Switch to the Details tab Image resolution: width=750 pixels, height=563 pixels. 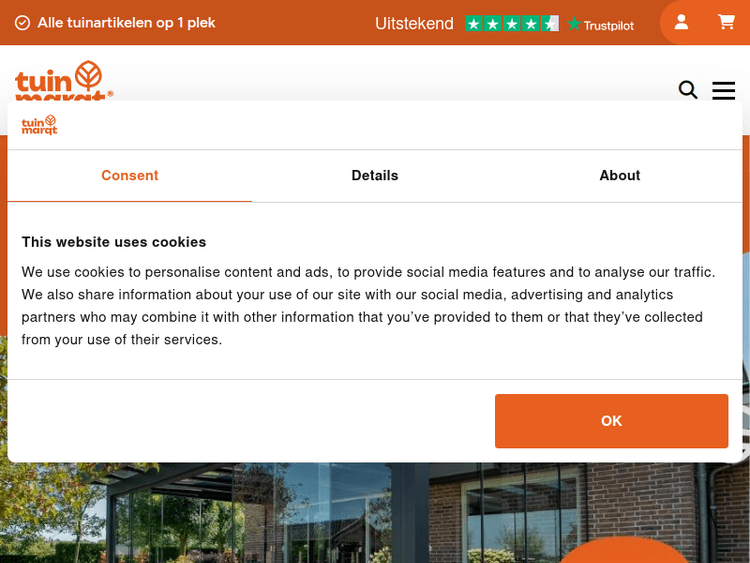coord(375,175)
